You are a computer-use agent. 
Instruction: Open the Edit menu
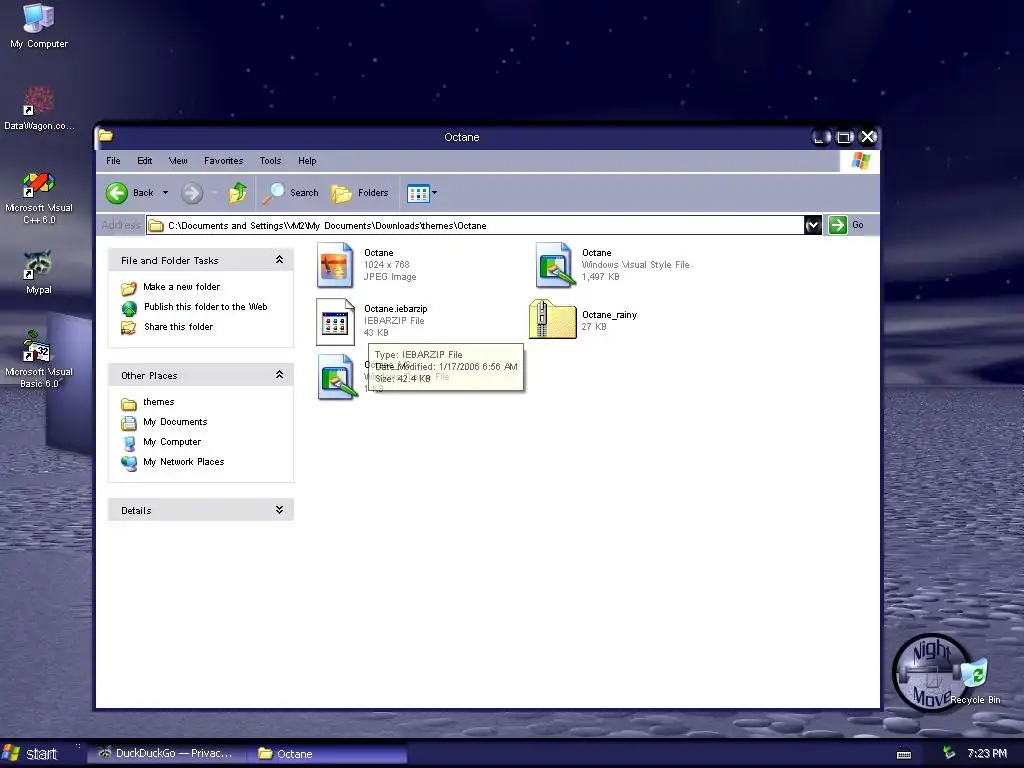(144, 161)
